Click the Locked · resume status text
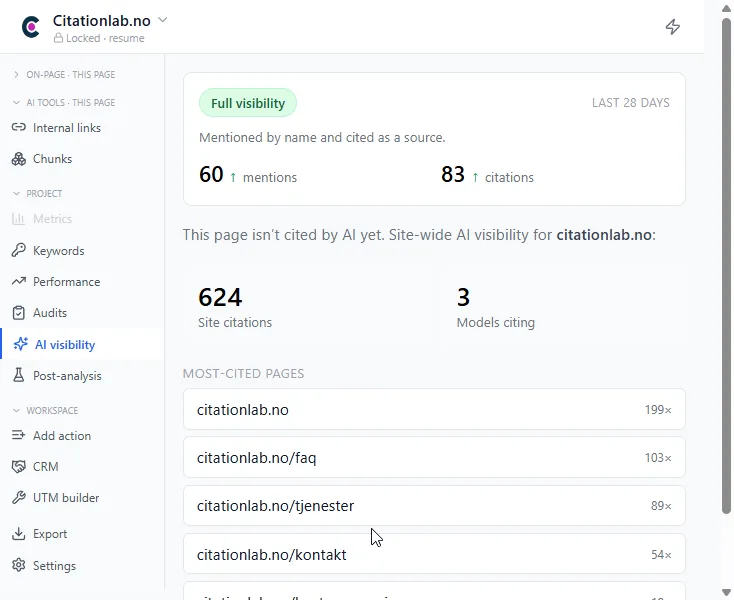This screenshot has width=734, height=600. click(x=105, y=38)
